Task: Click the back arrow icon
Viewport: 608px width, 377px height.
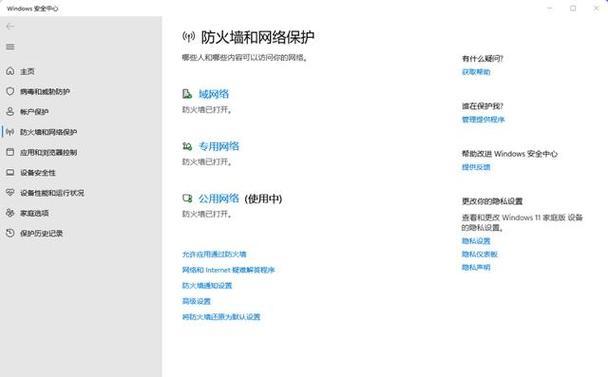Action: coord(10,26)
